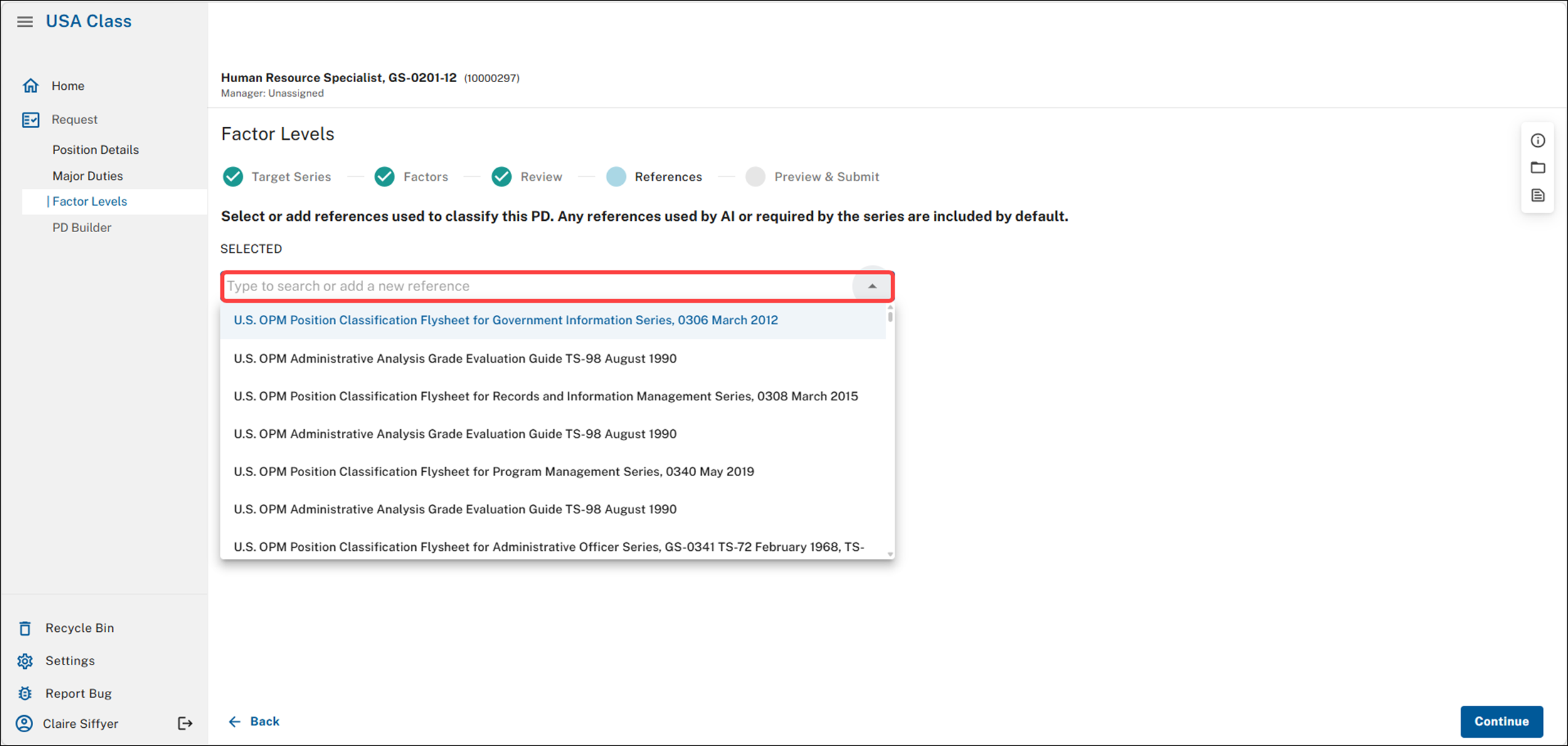This screenshot has width=1568, height=746.
Task: Open Recycle Bin link
Action: pyautogui.click(x=80, y=628)
